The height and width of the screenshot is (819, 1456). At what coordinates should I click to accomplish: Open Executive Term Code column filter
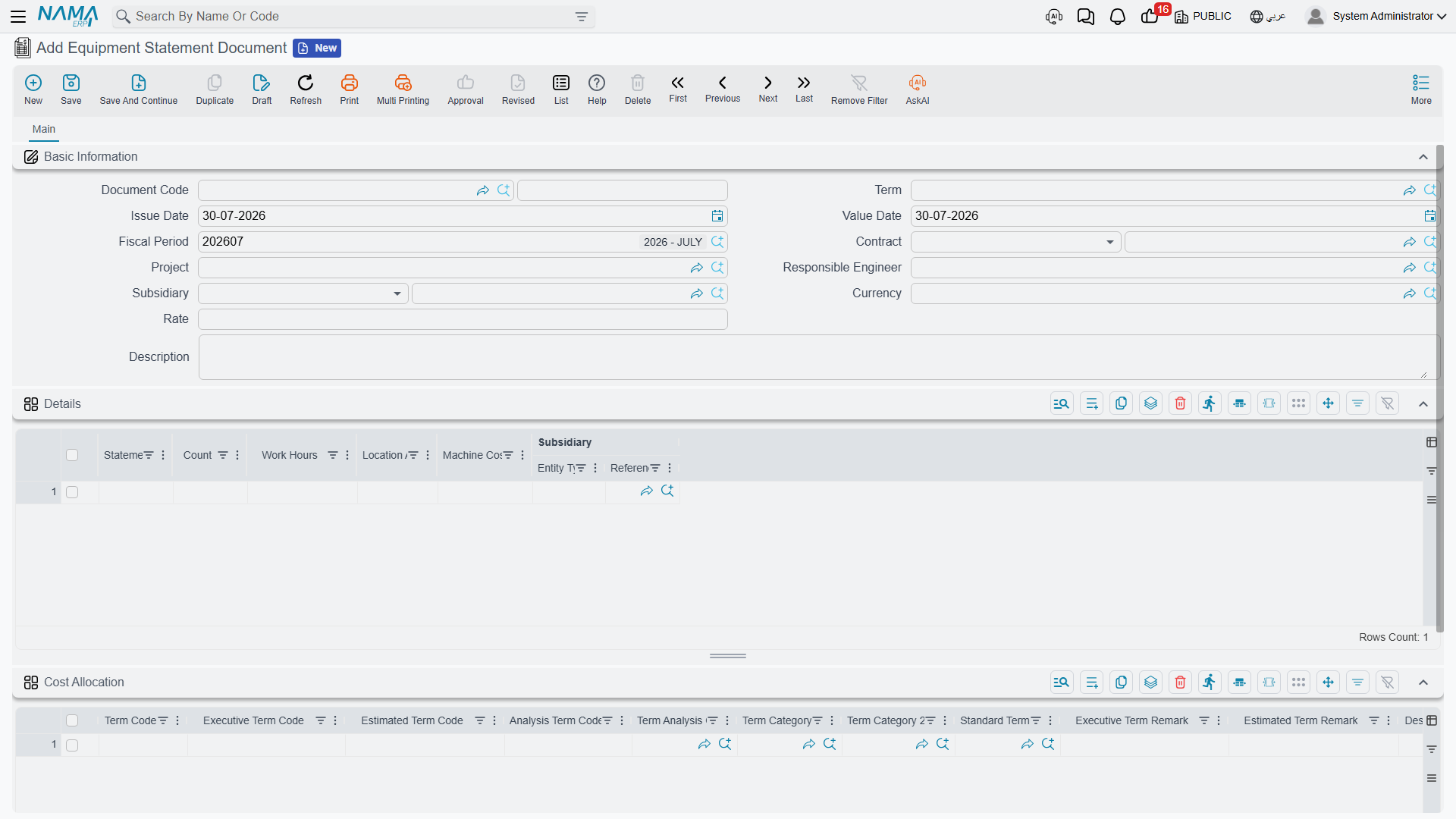click(321, 720)
